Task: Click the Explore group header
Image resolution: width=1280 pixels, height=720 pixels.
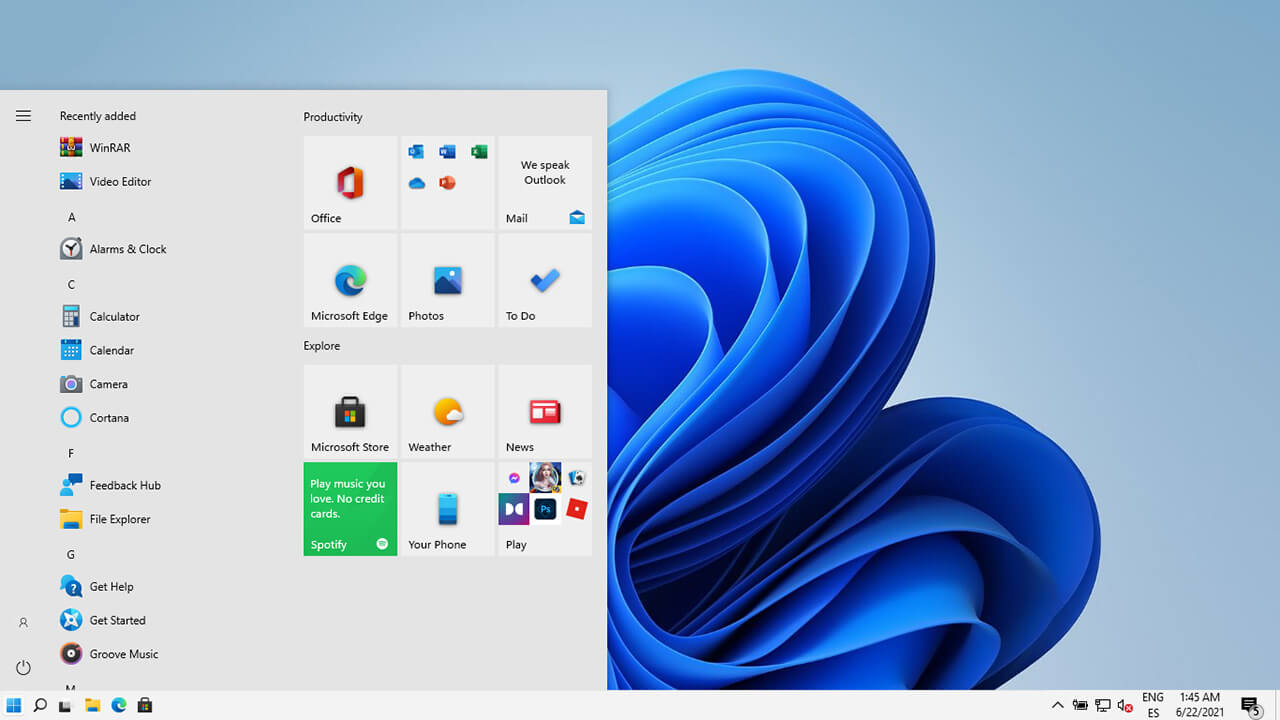Action: coord(322,346)
